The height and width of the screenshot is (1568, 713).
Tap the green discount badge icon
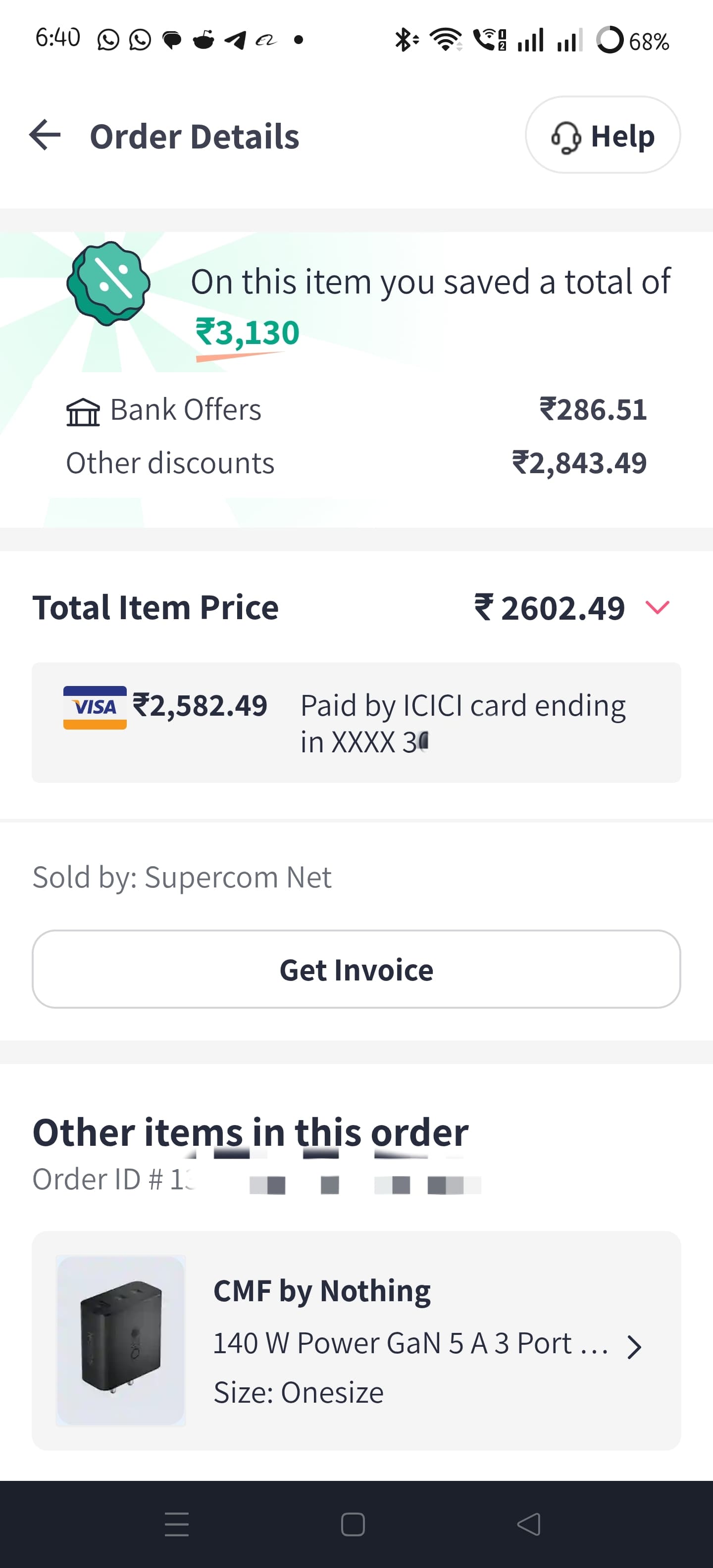[108, 284]
